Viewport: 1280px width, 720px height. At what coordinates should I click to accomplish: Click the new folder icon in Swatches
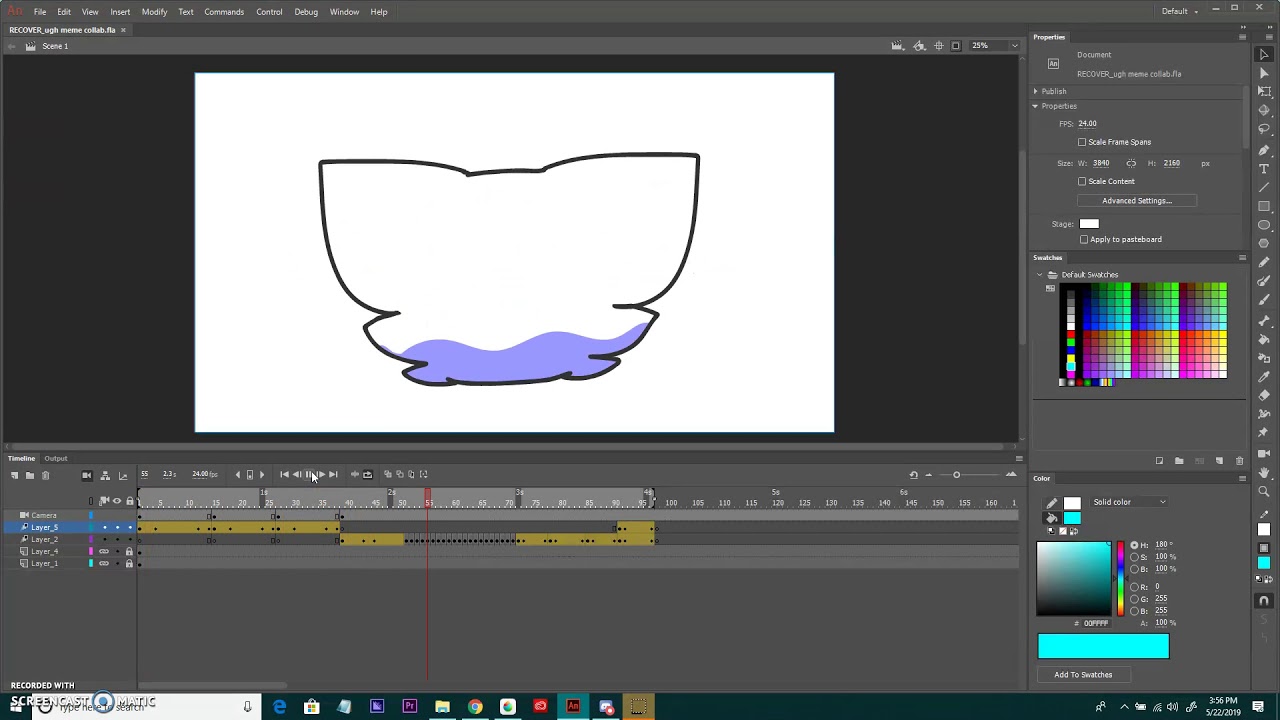click(1179, 461)
